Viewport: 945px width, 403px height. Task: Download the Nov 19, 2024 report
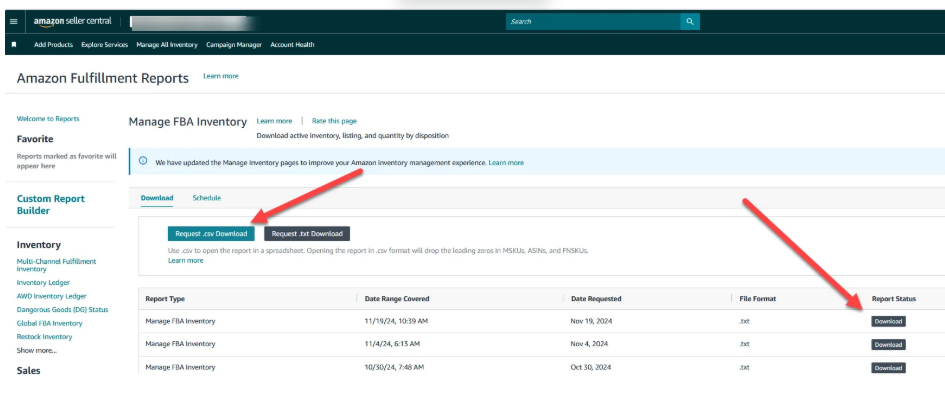888,322
